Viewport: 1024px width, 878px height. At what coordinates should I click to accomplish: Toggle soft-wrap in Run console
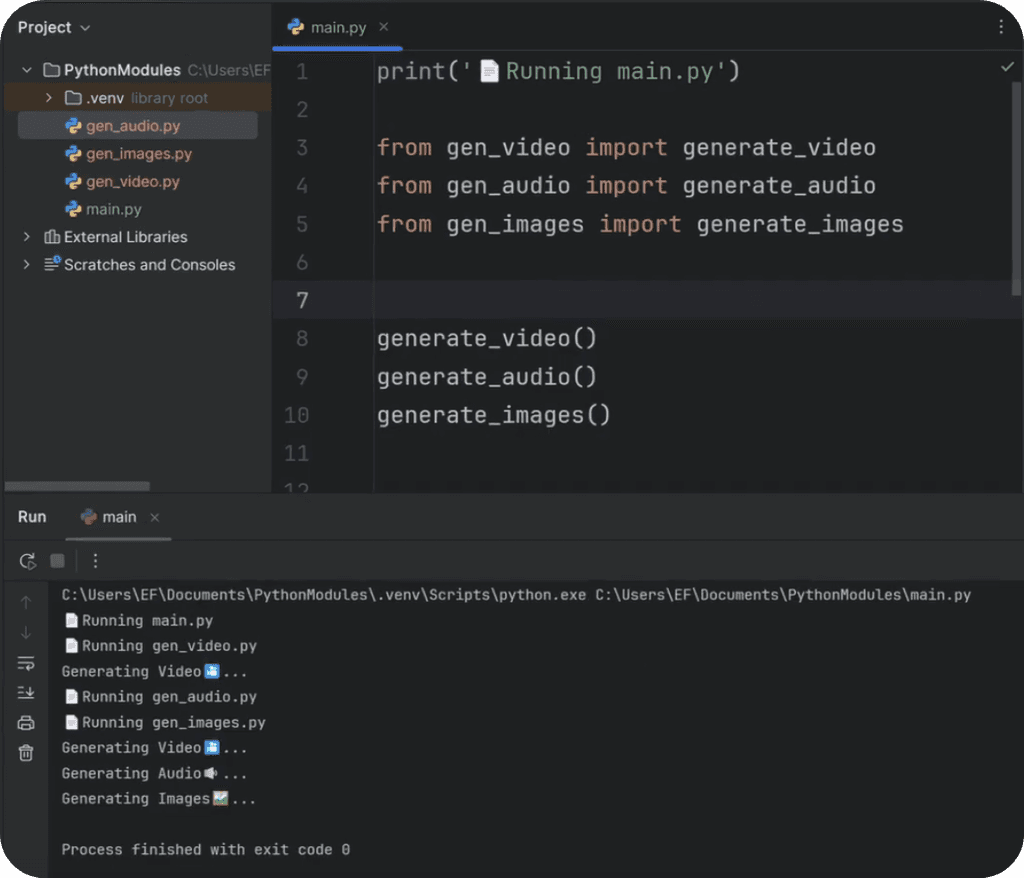(x=26, y=663)
